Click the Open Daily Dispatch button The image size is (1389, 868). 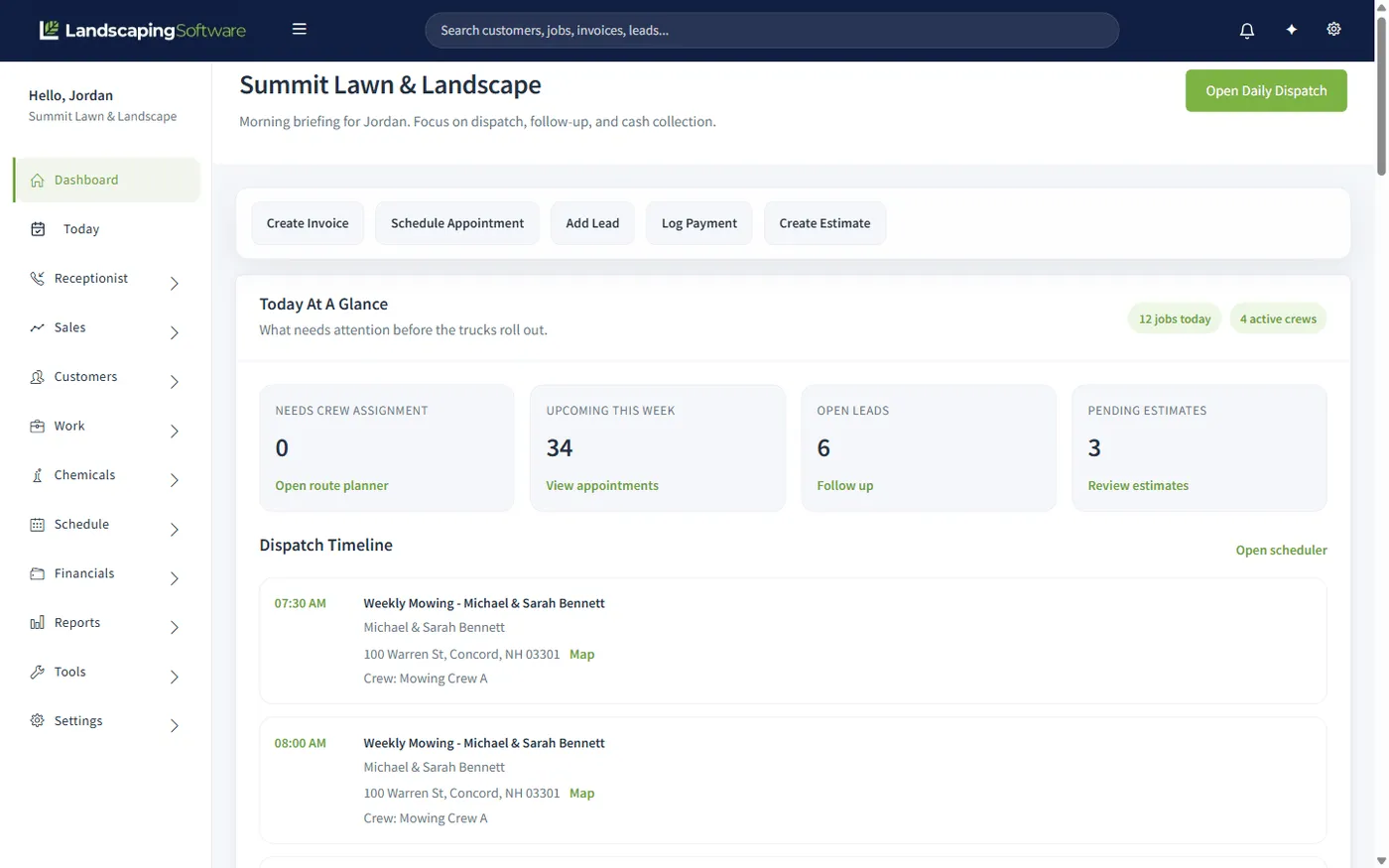coord(1266,90)
